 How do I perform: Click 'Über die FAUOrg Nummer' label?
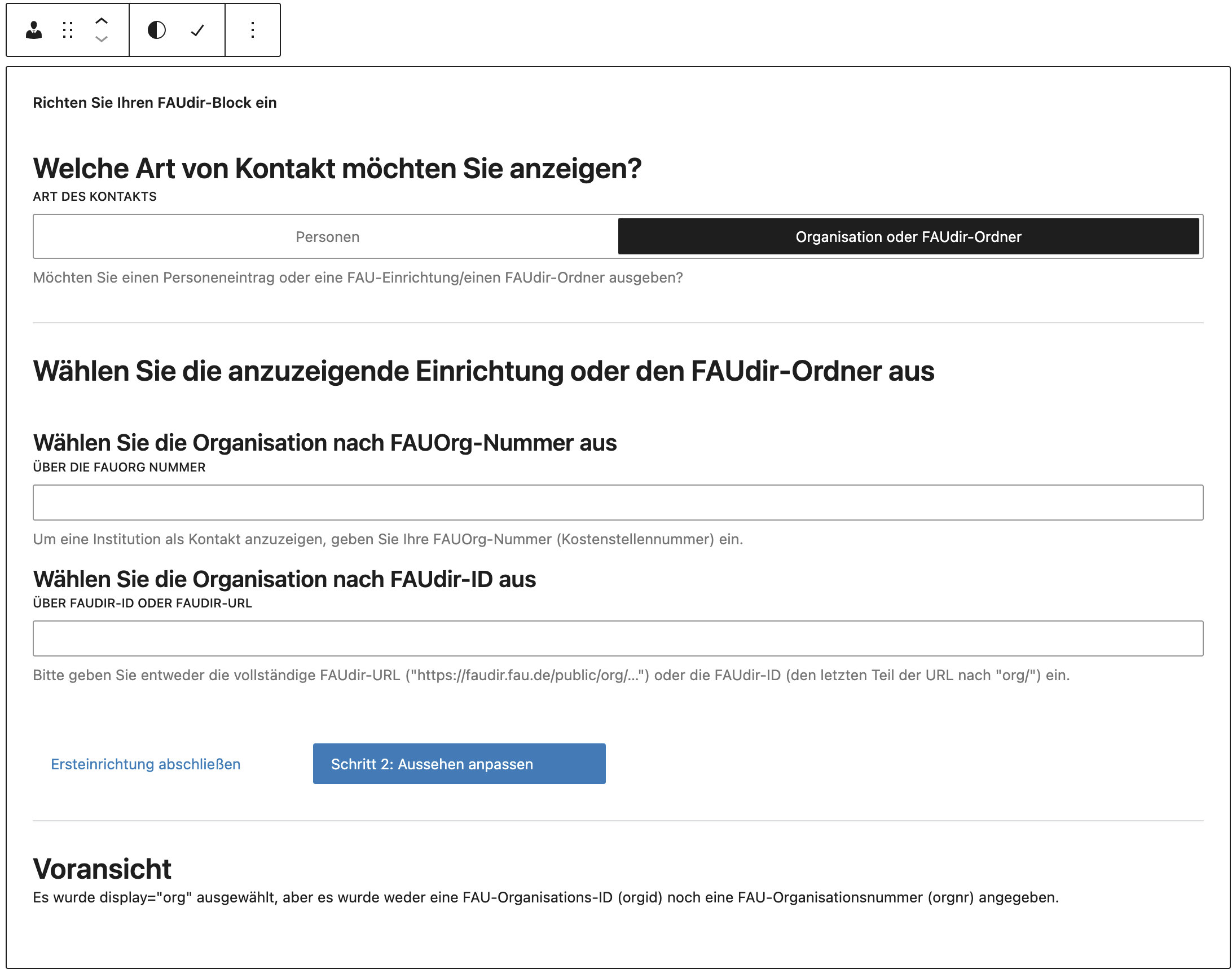(119, 468)
